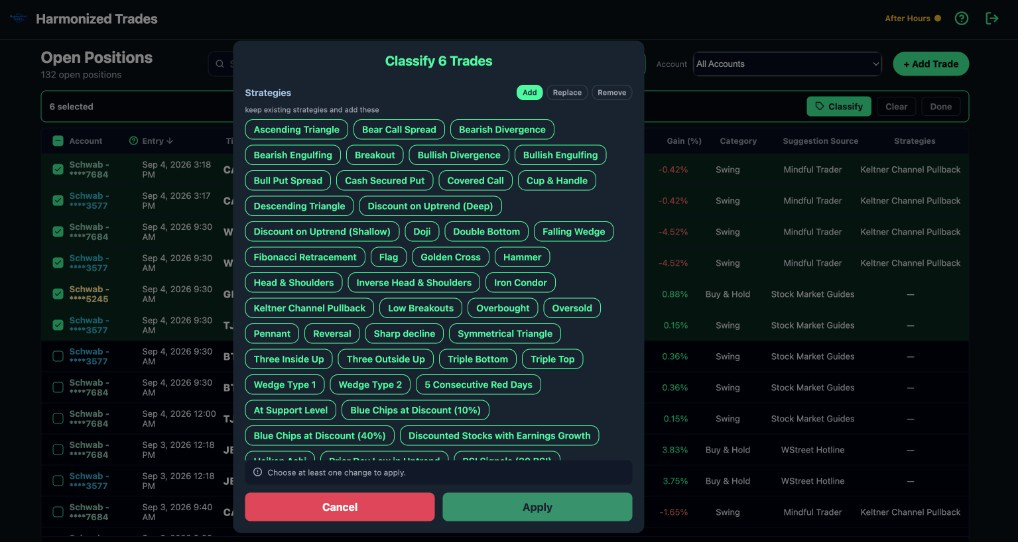
Task: Click the Clear selection button
Action: [x=896, y=106]
